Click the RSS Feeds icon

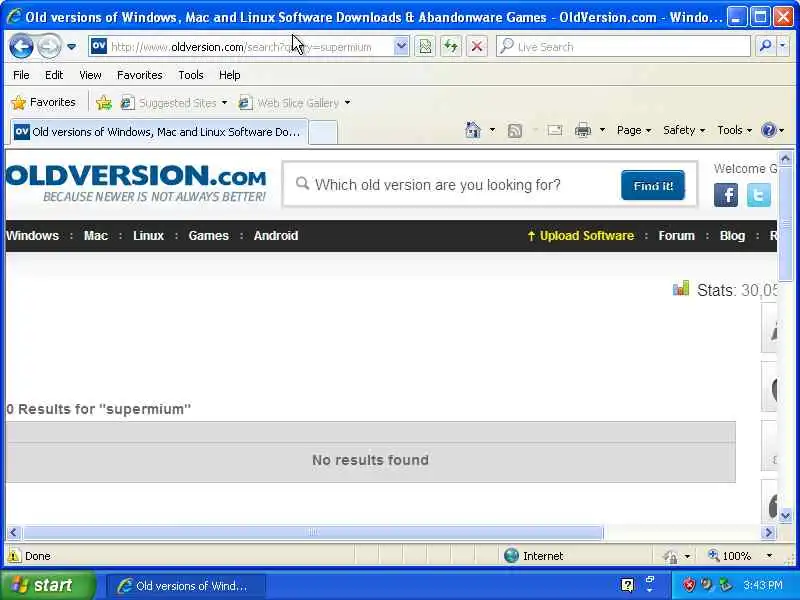pyautogui.click(x=515, y=131)
